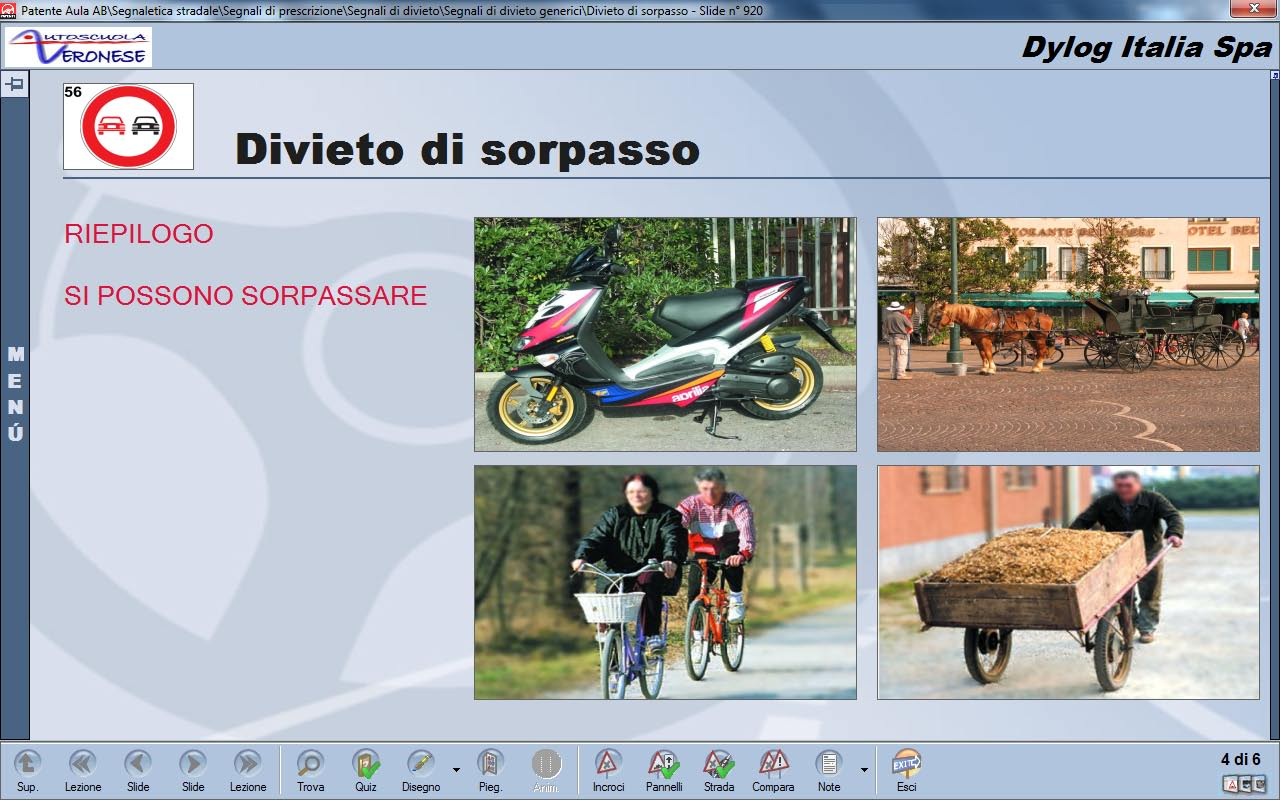
Task: Click the Dylog Italia Spa label
Action: point(1146,47)
